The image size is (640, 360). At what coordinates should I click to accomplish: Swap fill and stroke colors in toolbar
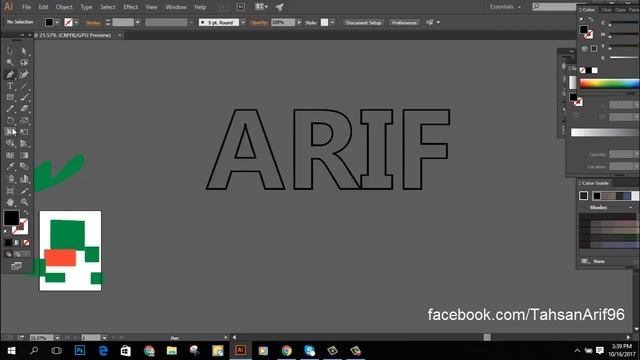tap(26, 213)
